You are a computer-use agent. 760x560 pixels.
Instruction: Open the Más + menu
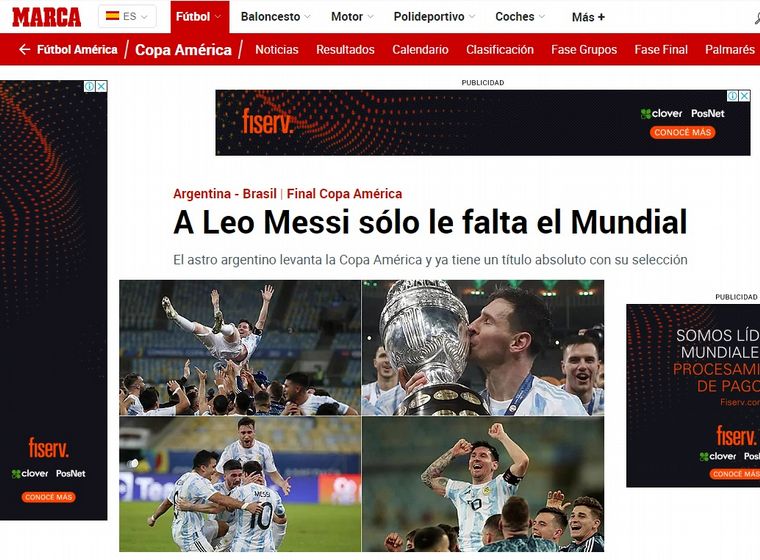click(x=588, y=17)
